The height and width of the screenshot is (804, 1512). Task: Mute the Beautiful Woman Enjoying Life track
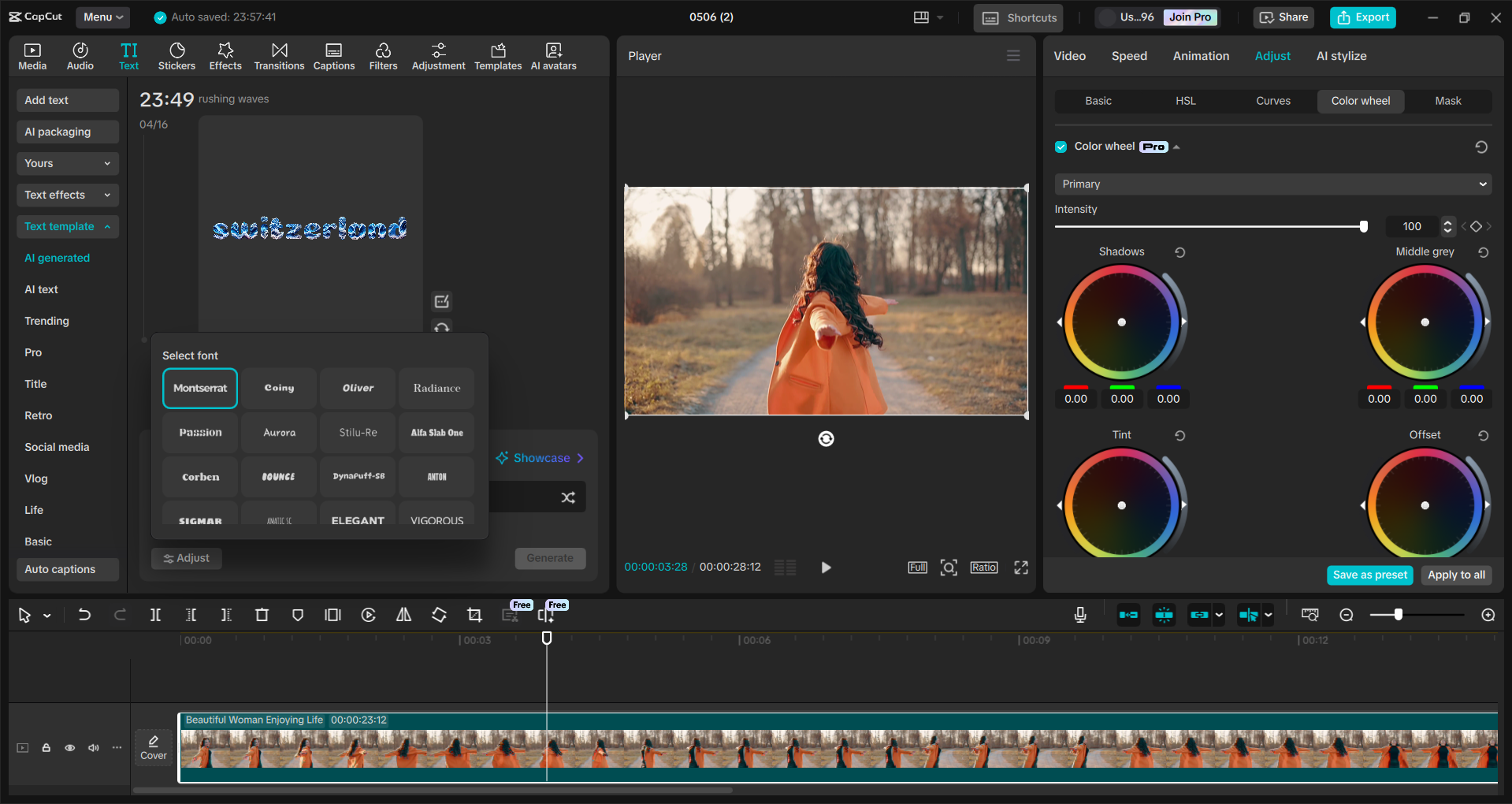click(93, 747)
